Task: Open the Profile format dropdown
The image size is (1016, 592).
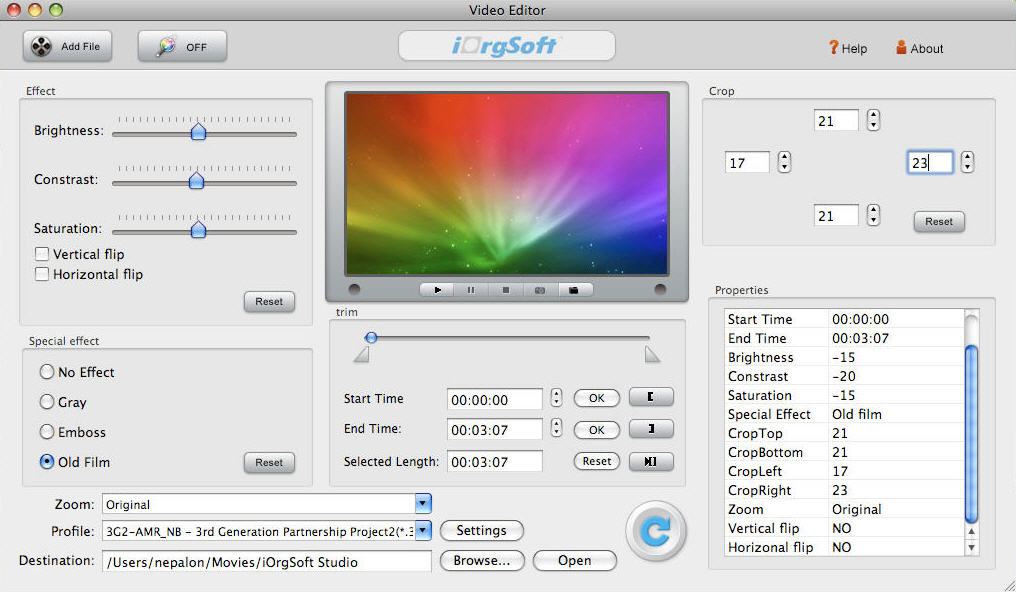Action: coord(422,531)
